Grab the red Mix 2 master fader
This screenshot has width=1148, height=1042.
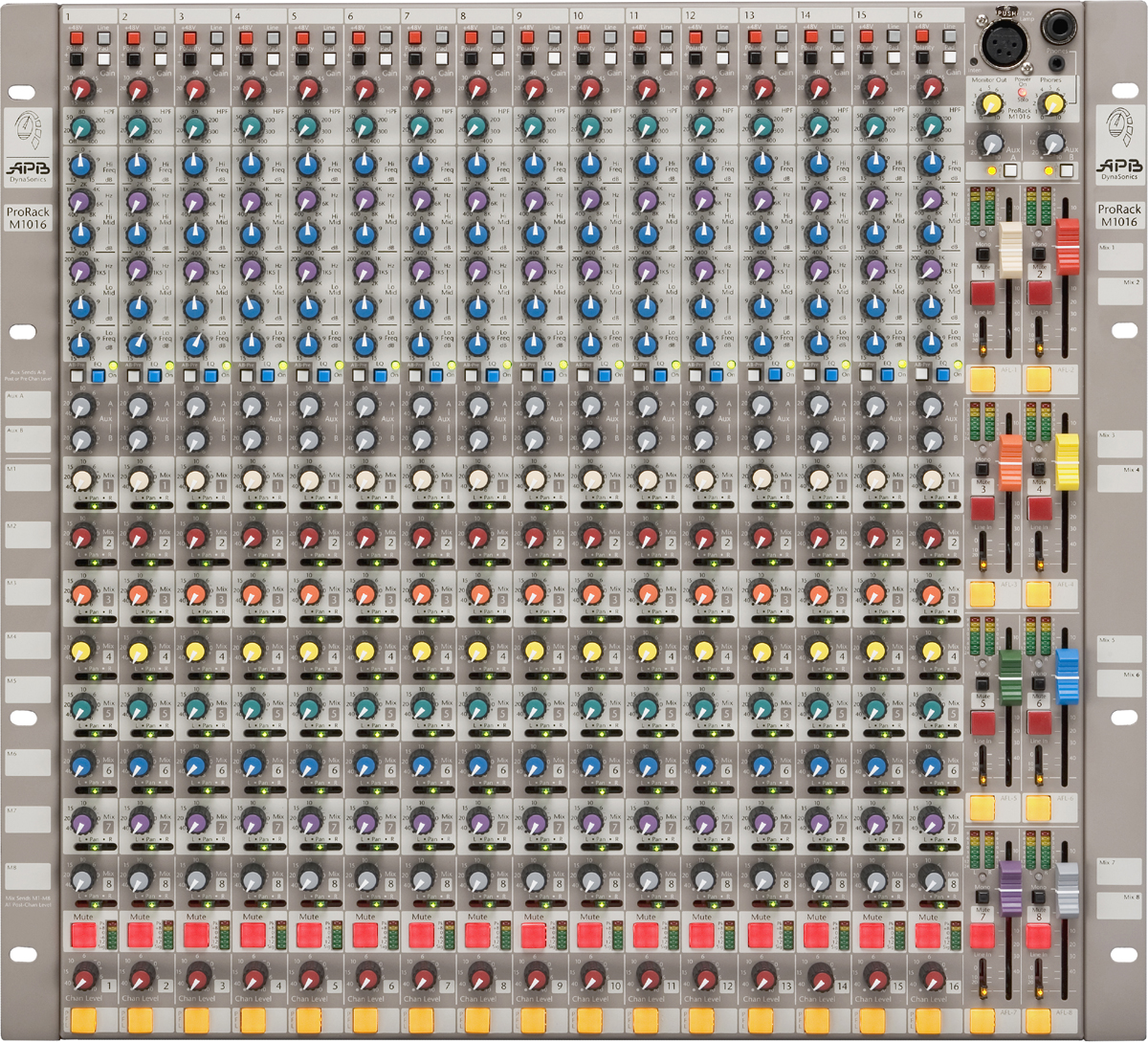click(x=1068, y=246)
